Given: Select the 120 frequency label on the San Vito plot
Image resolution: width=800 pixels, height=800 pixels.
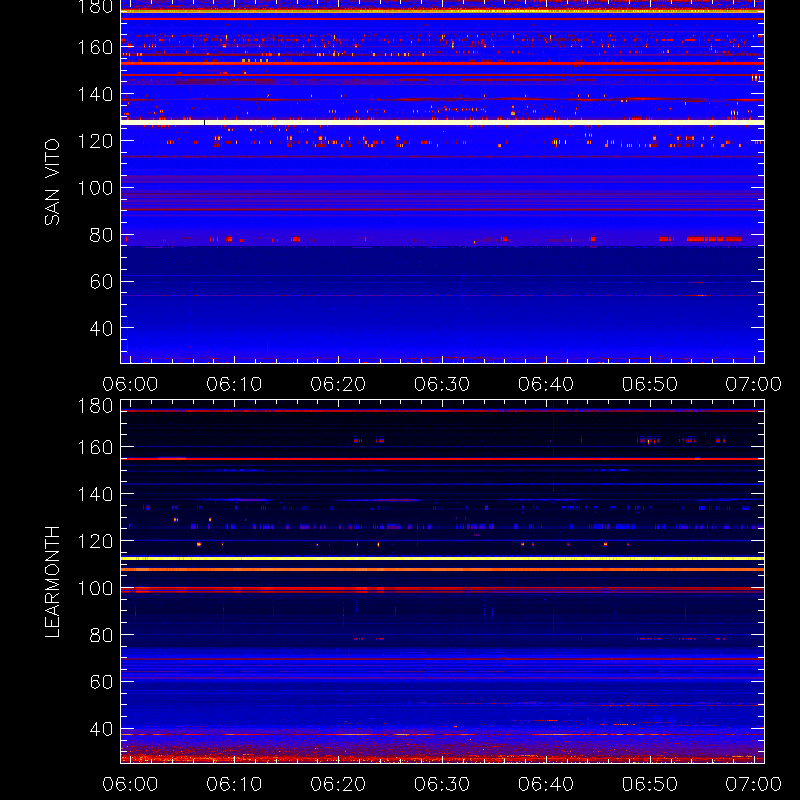Looking at the screenshot, I should (x=95, y=141).
